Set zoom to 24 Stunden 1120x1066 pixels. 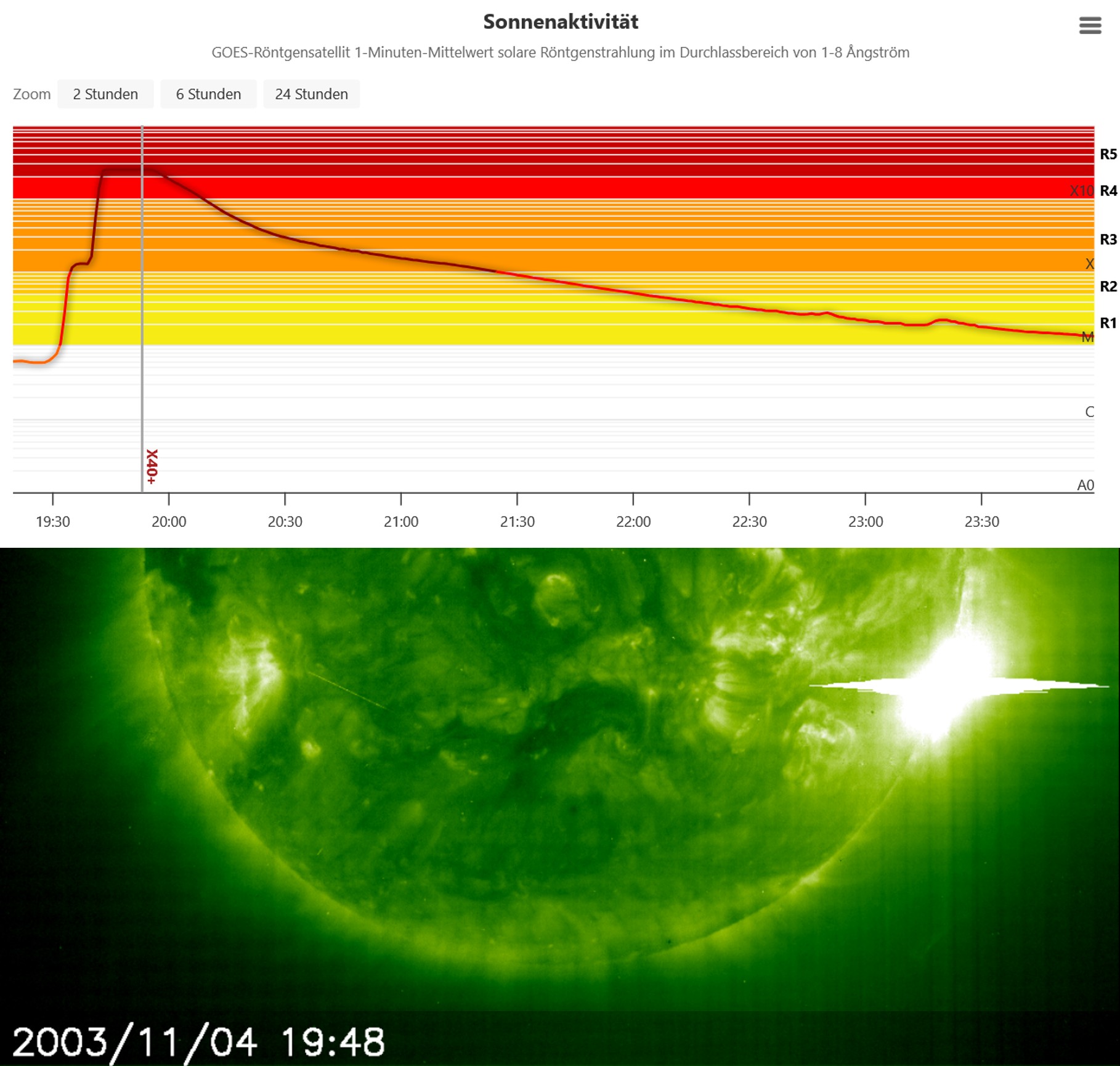pos(311,94)
